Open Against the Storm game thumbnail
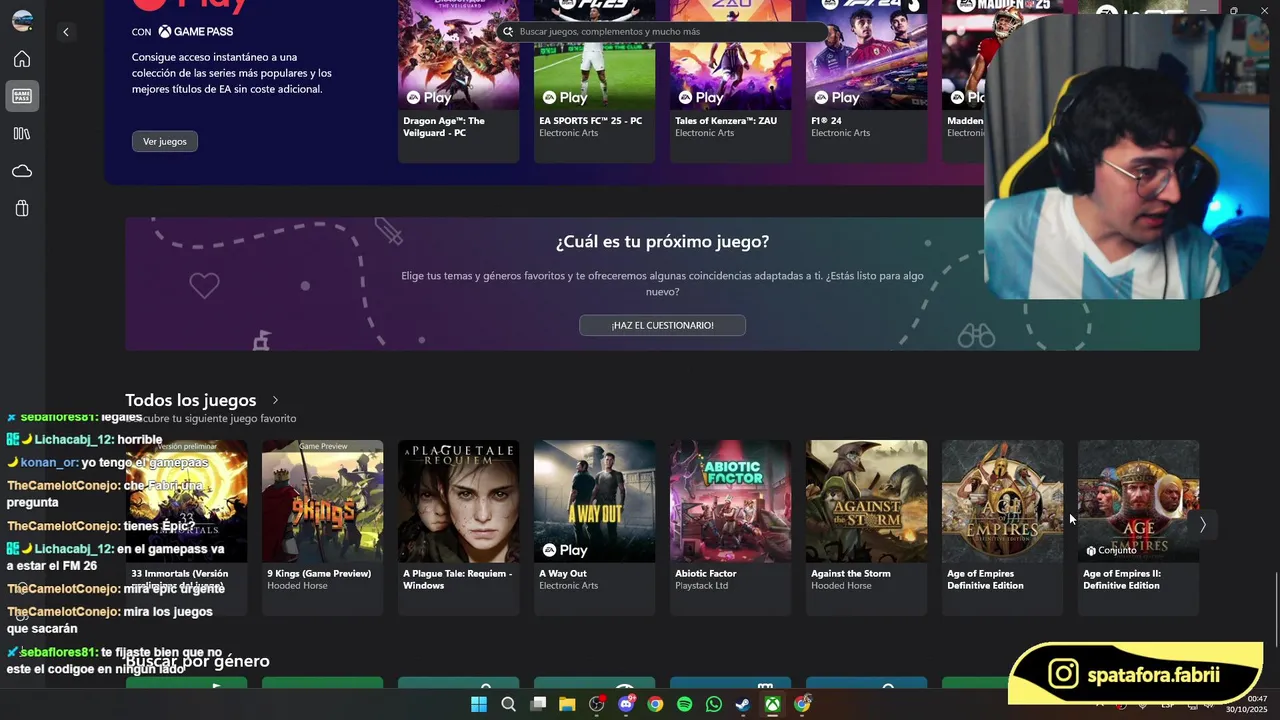This screenshot has height=720, width=1280. click(866, 501)
